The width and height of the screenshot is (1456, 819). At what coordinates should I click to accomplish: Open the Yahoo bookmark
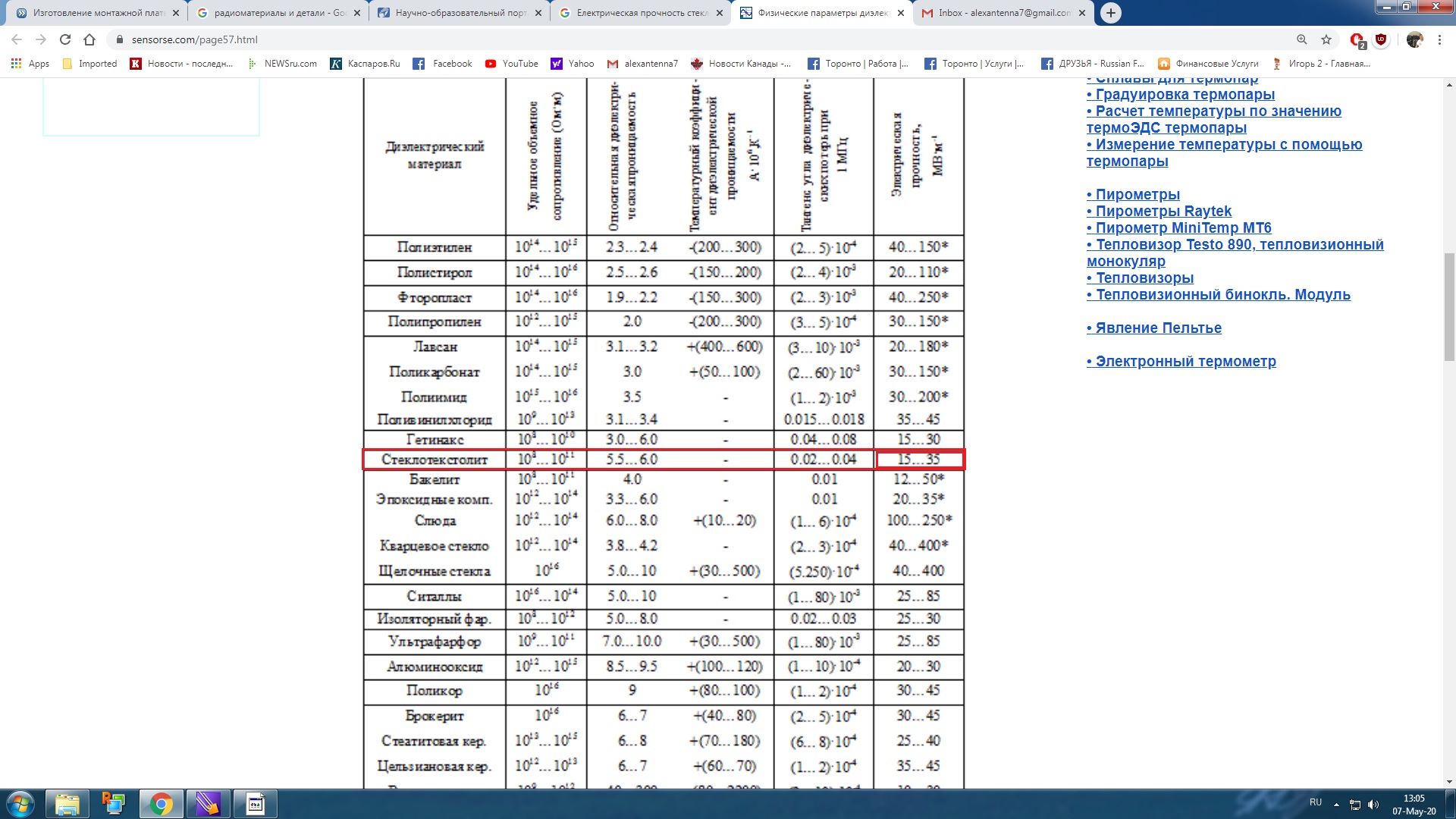573,64
